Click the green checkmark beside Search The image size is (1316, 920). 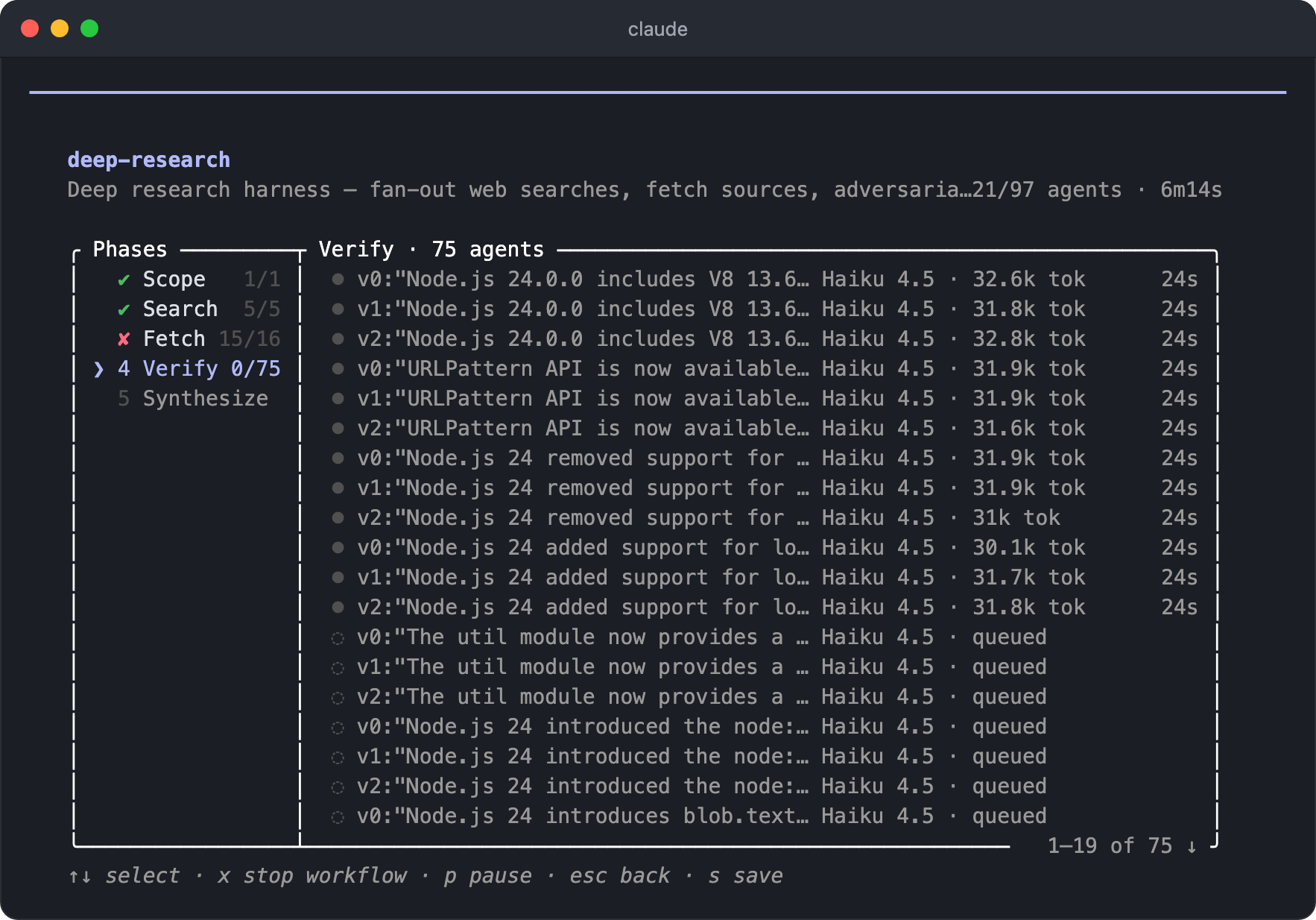tap(124, 309)
